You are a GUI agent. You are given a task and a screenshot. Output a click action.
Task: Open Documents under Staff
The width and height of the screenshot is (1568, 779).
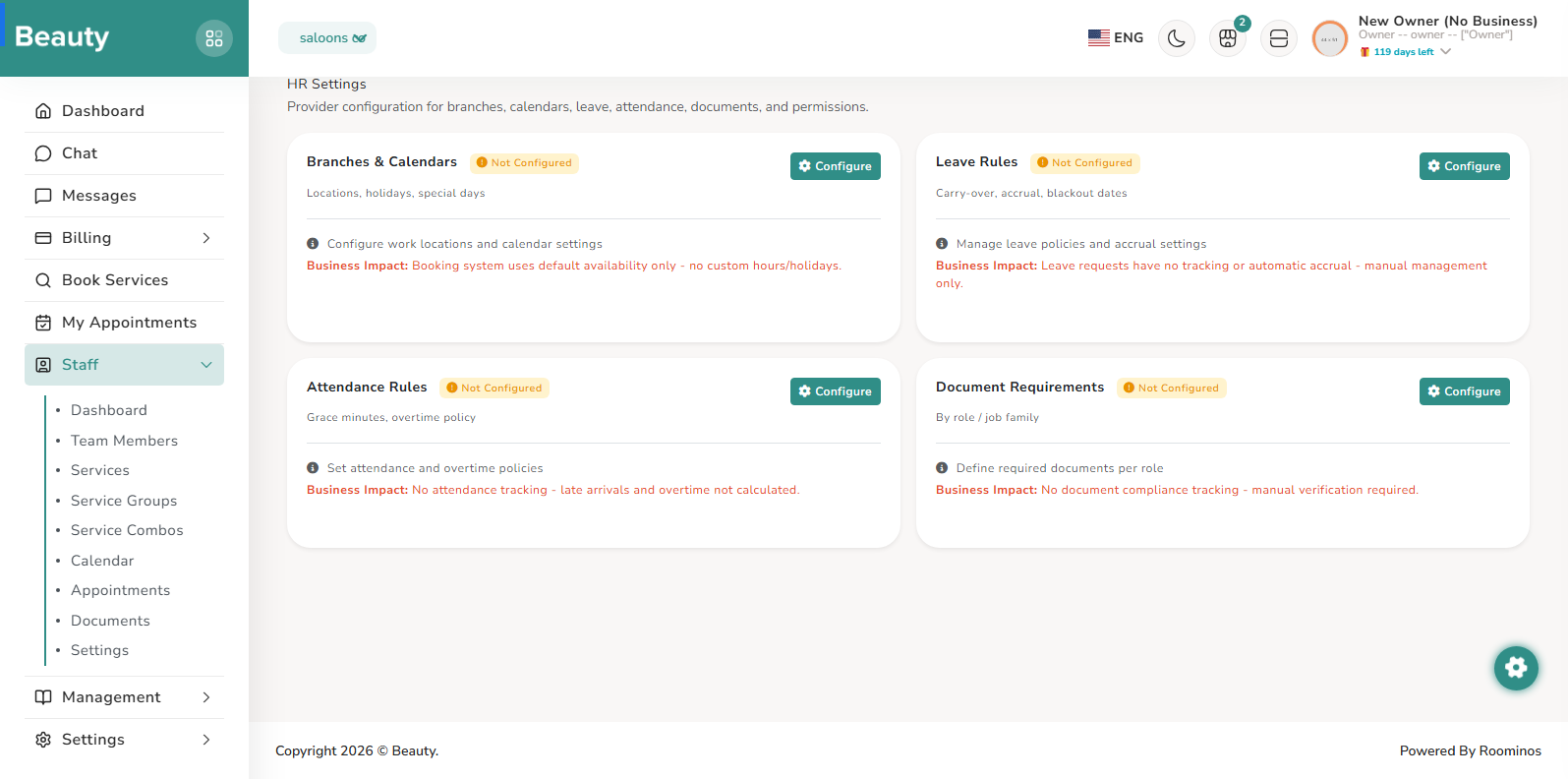coord(110,621)
